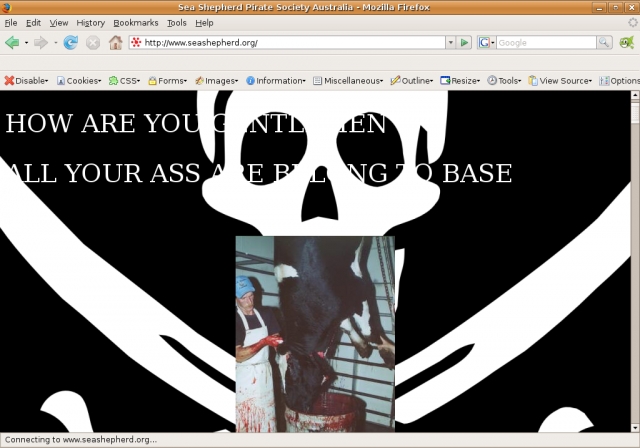640x448 pixels.
Task: Expand the Cookies developer dropdown
Action: point(78,81)
